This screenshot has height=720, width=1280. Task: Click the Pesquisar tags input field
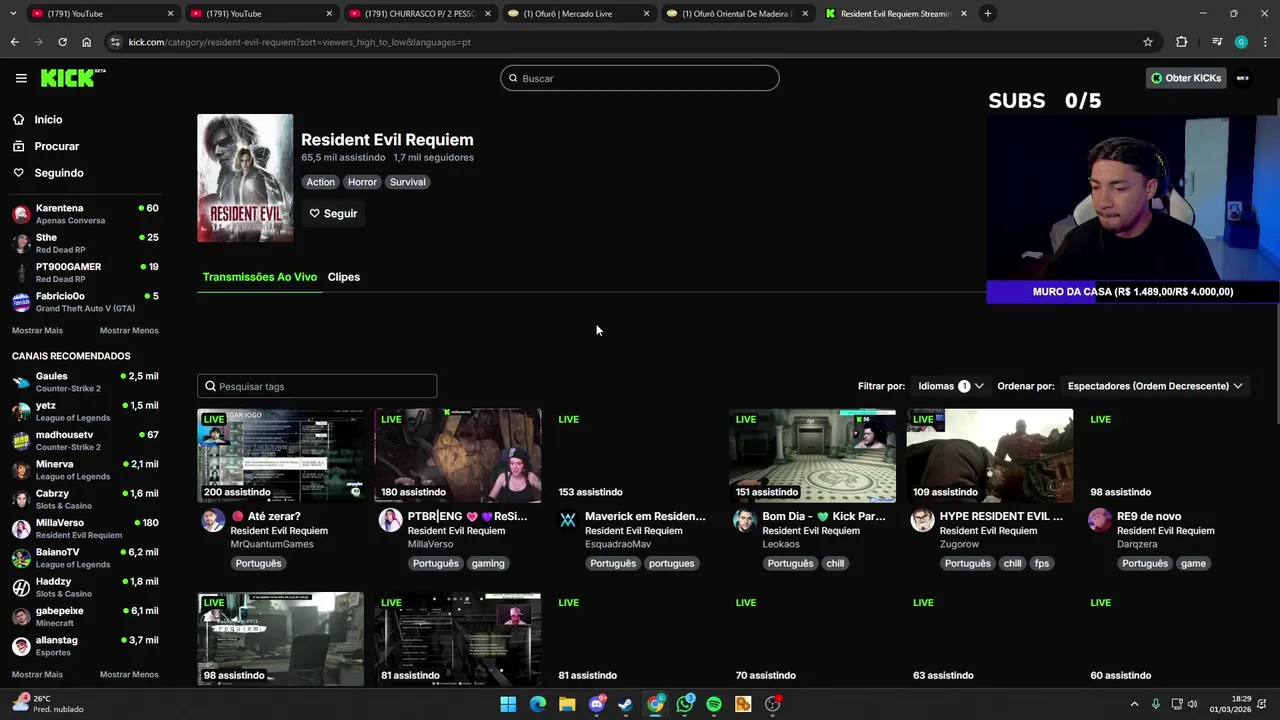[x=317, y=386]
